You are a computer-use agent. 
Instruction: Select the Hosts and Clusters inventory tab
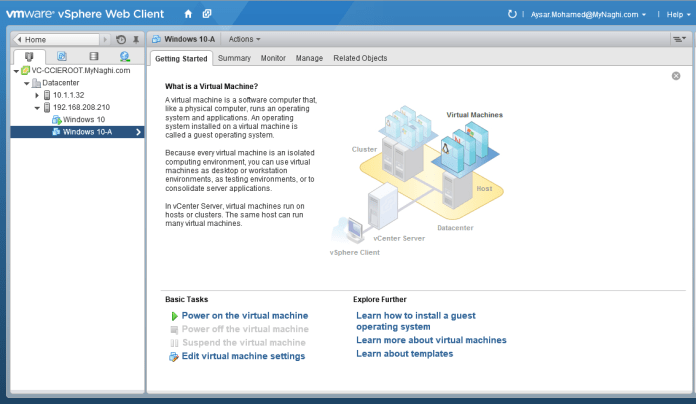[x=29, y=57]
